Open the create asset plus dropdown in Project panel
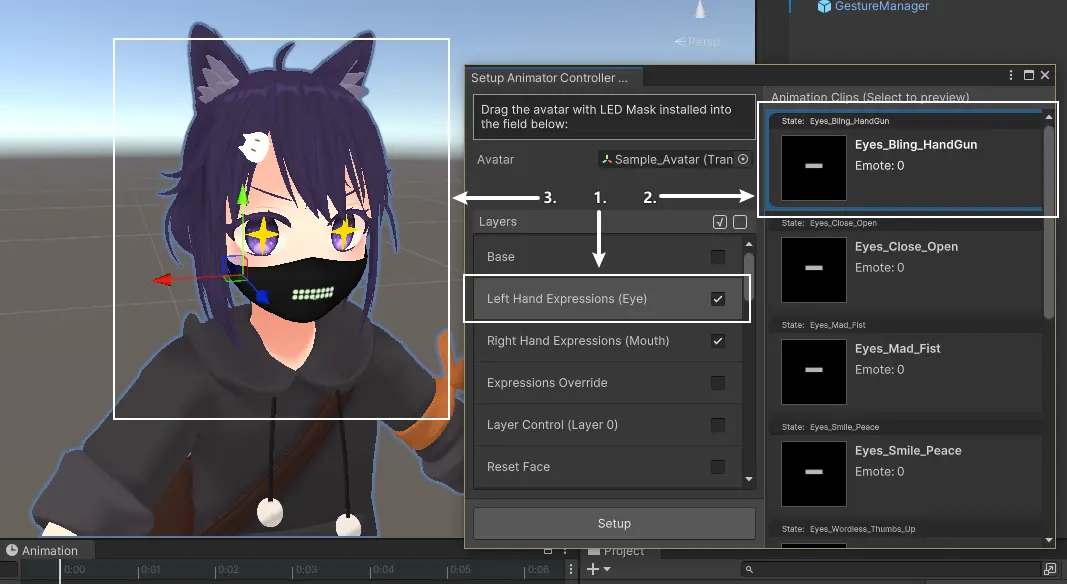The width and height of the screenshot is (1067, 584). [593, 568]
